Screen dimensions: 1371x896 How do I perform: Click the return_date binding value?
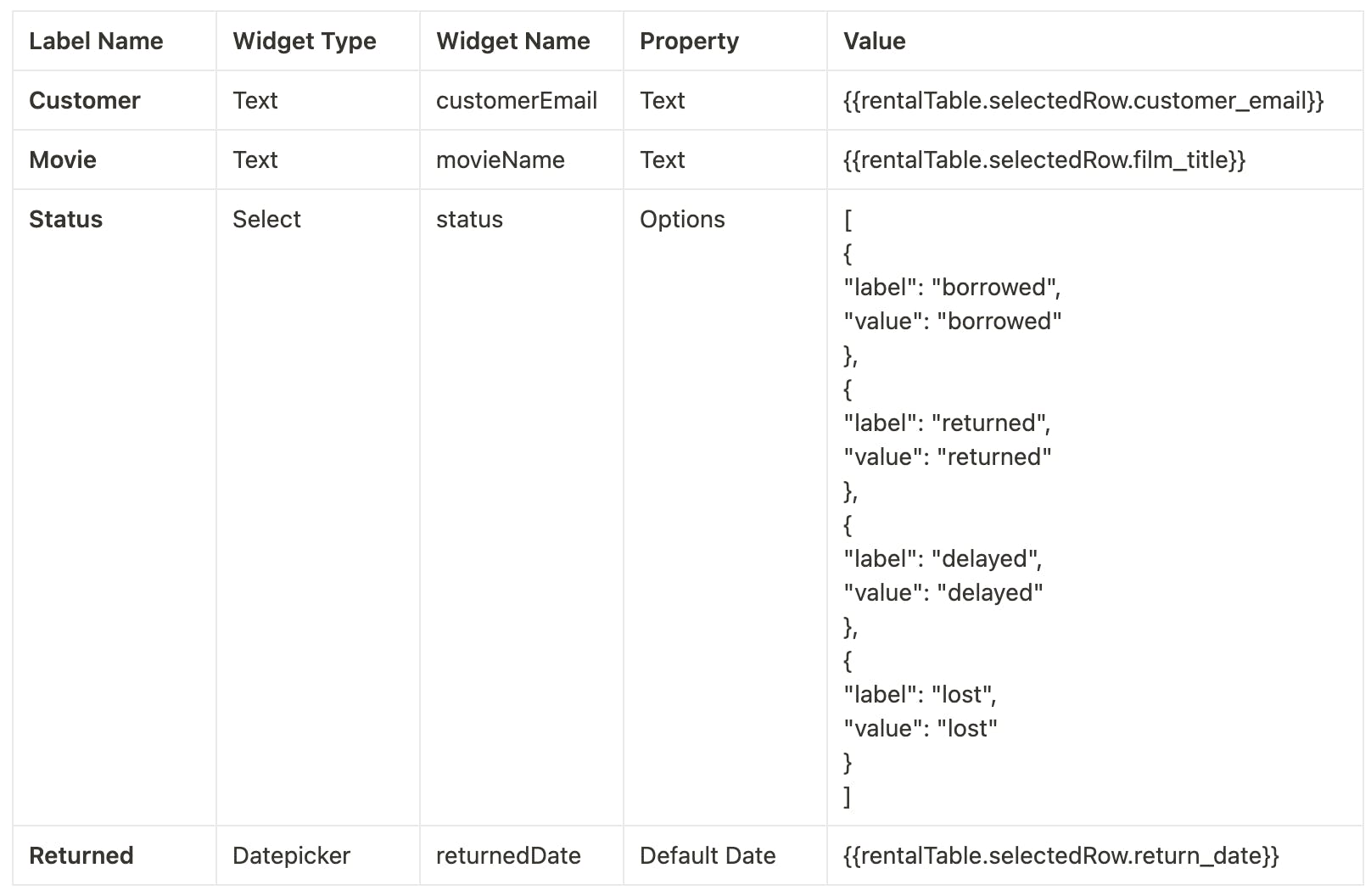(x=1060, y=855)
